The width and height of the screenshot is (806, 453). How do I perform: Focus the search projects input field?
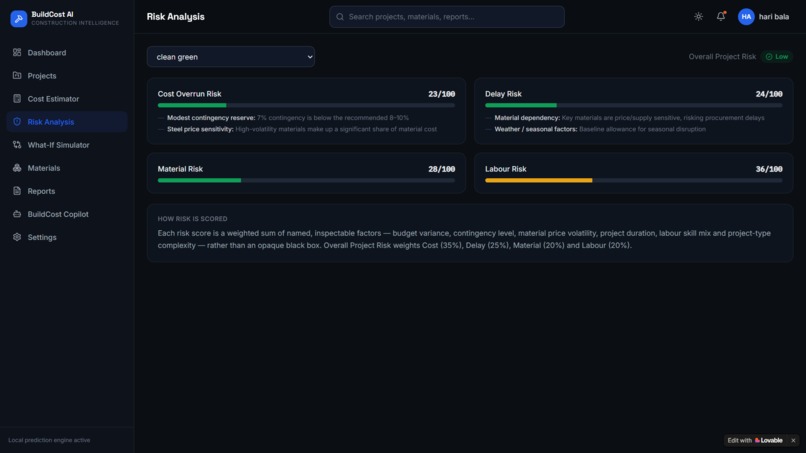pos(447,17)
